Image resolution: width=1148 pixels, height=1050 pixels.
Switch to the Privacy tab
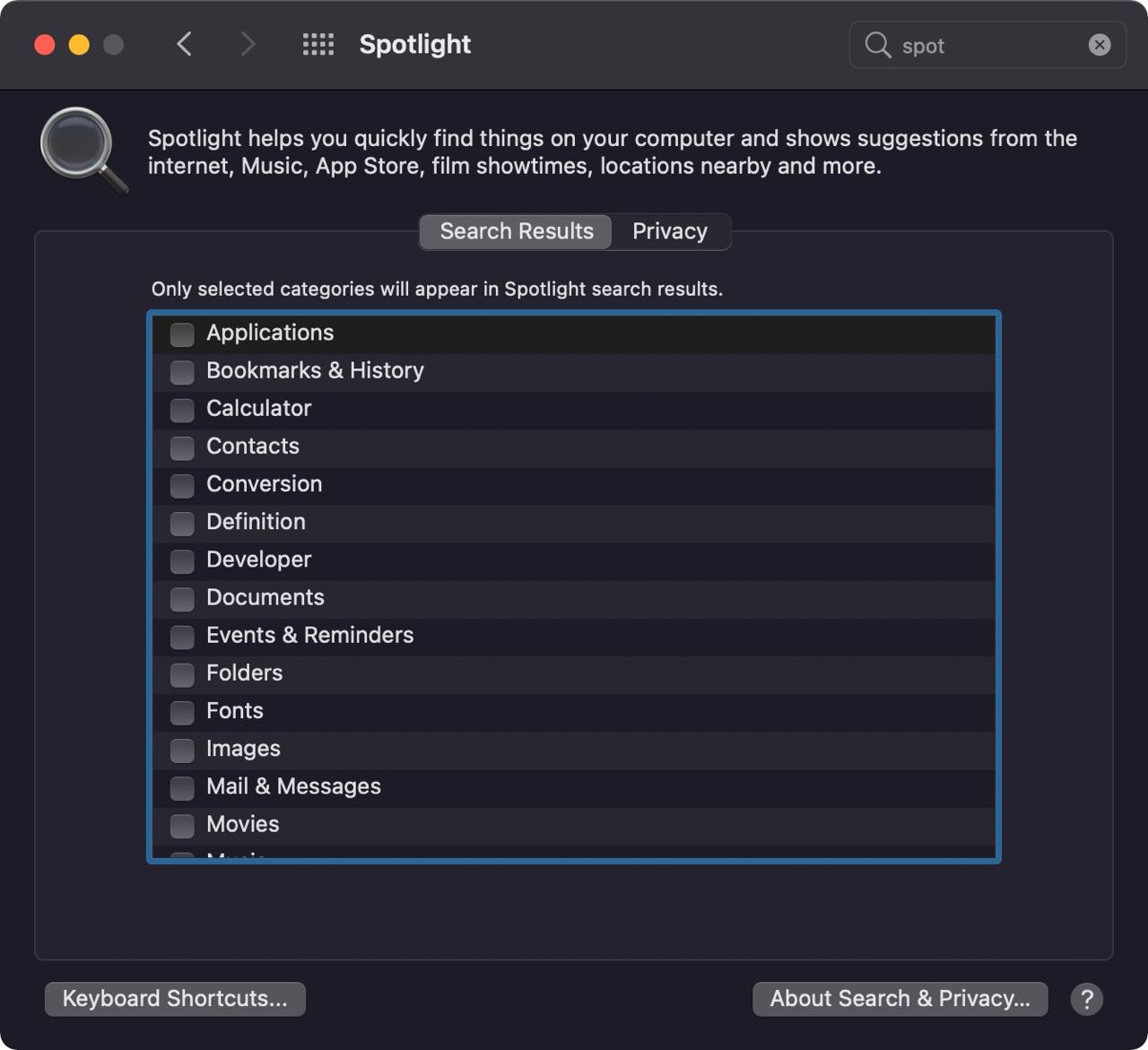[x=670, y=231]
